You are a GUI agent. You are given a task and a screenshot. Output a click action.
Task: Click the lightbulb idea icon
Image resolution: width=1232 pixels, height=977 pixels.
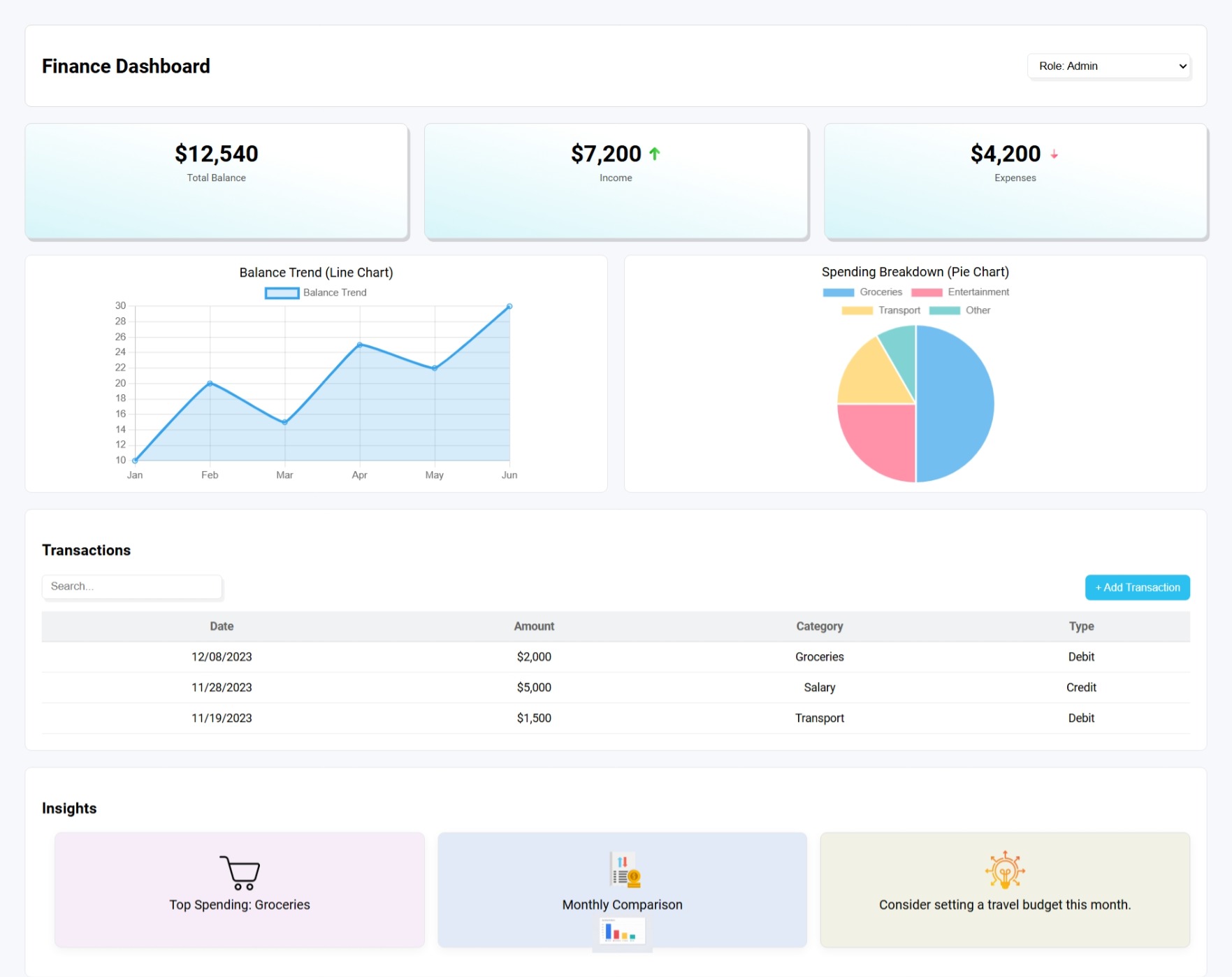[1005, 869]
